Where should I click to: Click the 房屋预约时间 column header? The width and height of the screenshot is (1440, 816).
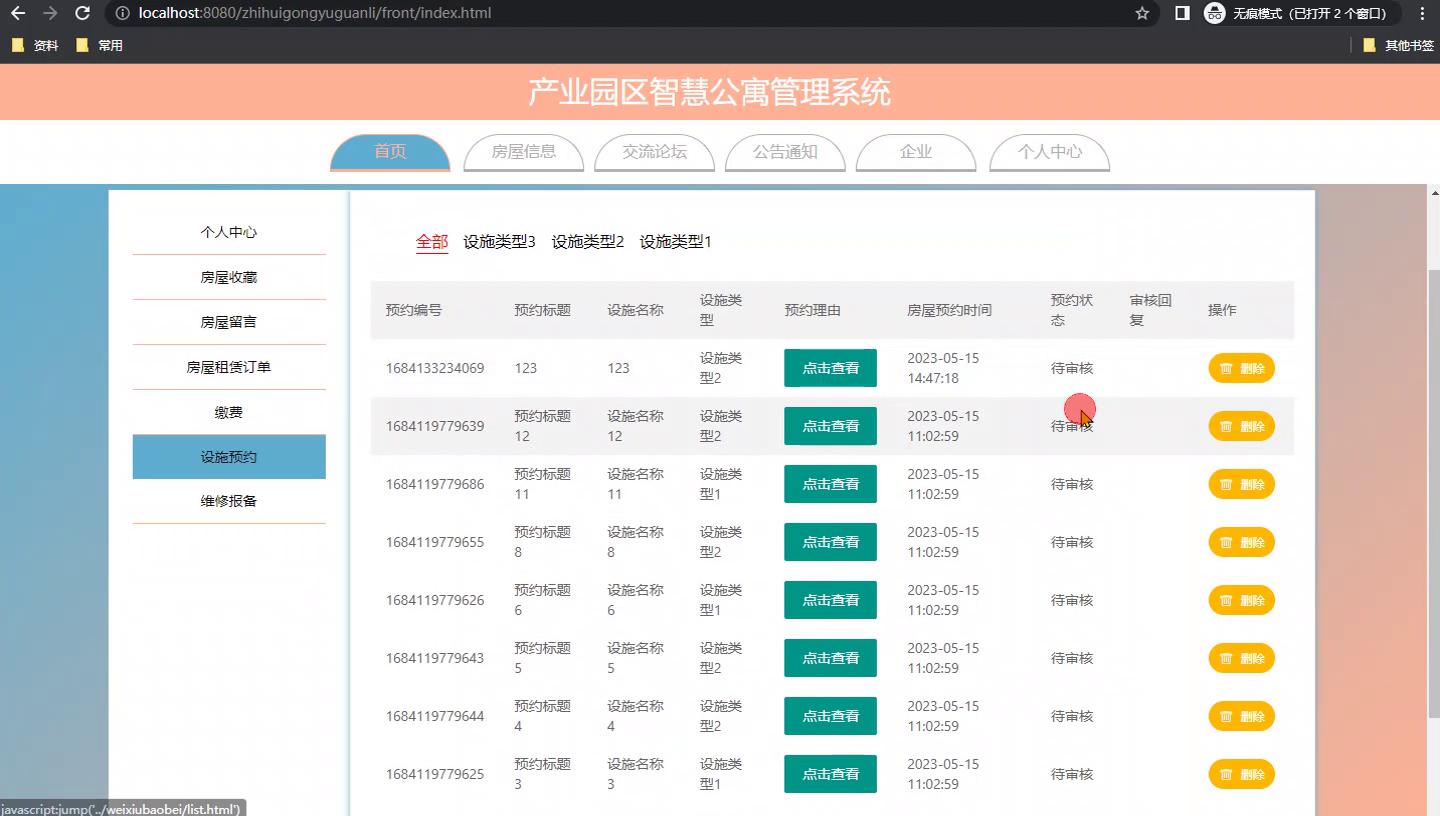[x=949, y=310]
